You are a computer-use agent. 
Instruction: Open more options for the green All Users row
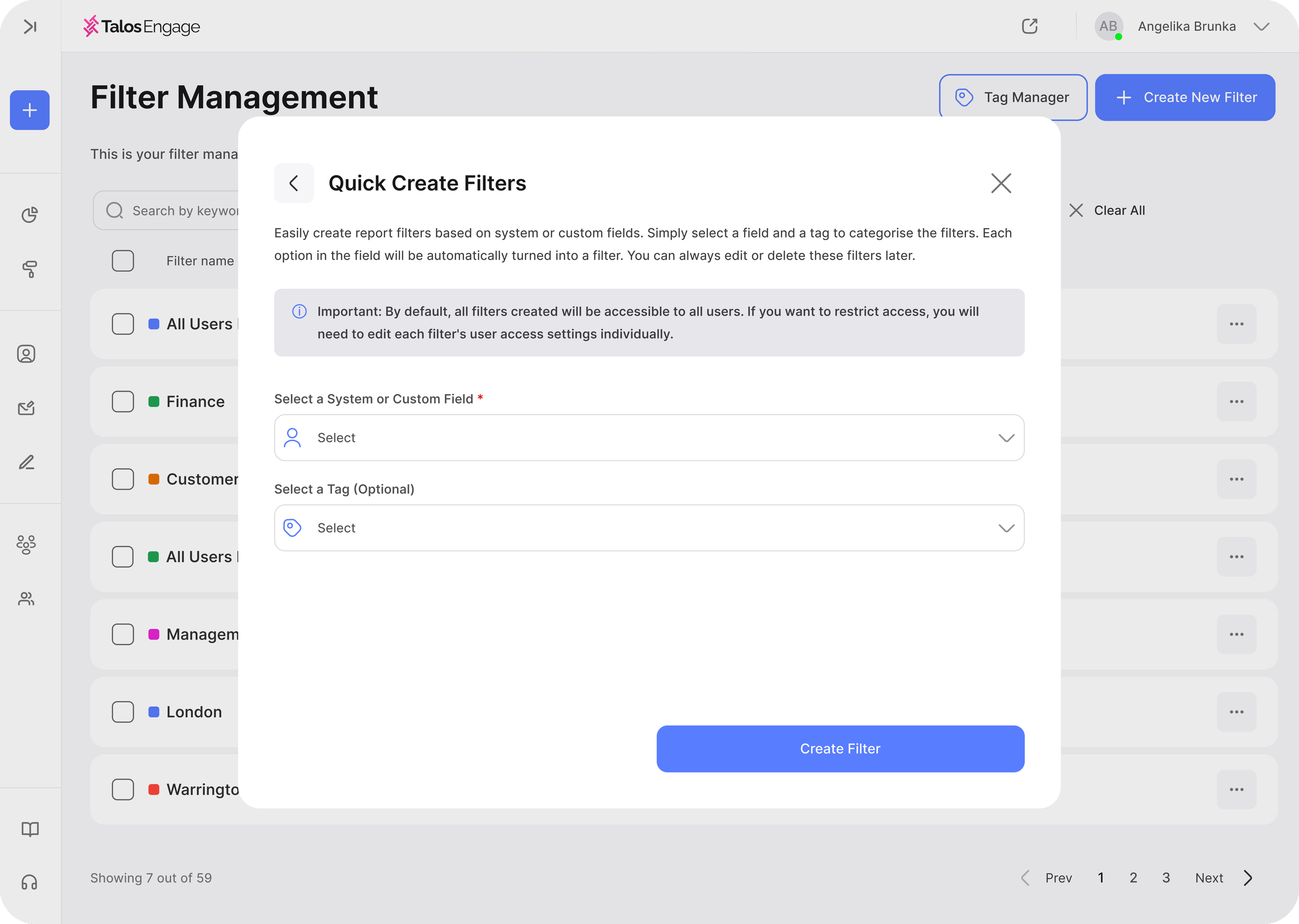(x=1237, y=557)
